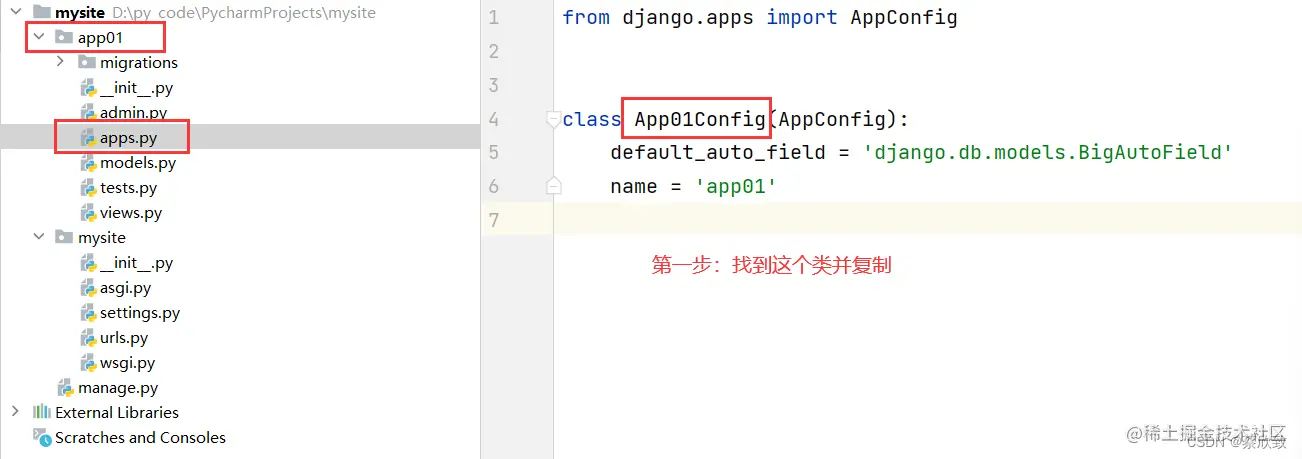The width and height of the screenshot is (1302, 459).
Task: Expand the migrations folder chevron
Action: pos(61,62)
